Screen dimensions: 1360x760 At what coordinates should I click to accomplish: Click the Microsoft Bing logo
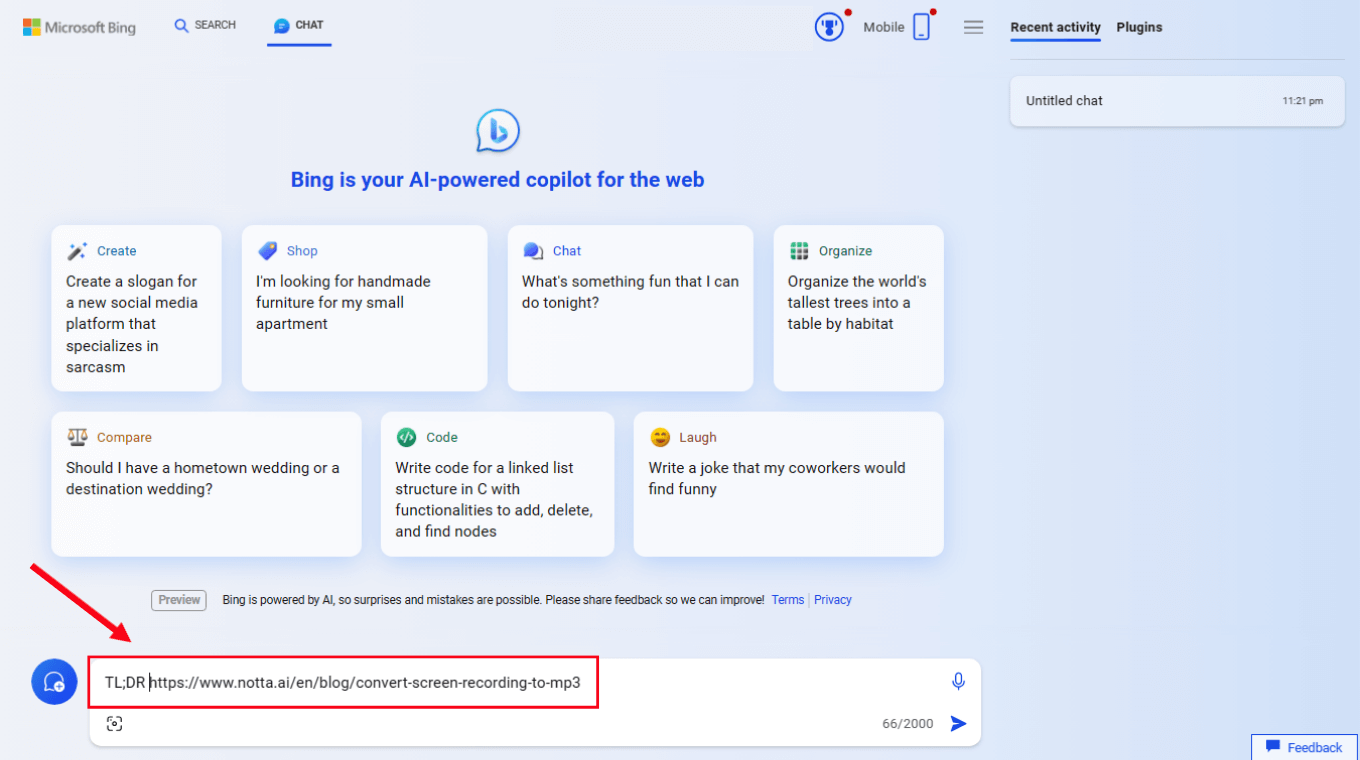click(x=79, y=27)
